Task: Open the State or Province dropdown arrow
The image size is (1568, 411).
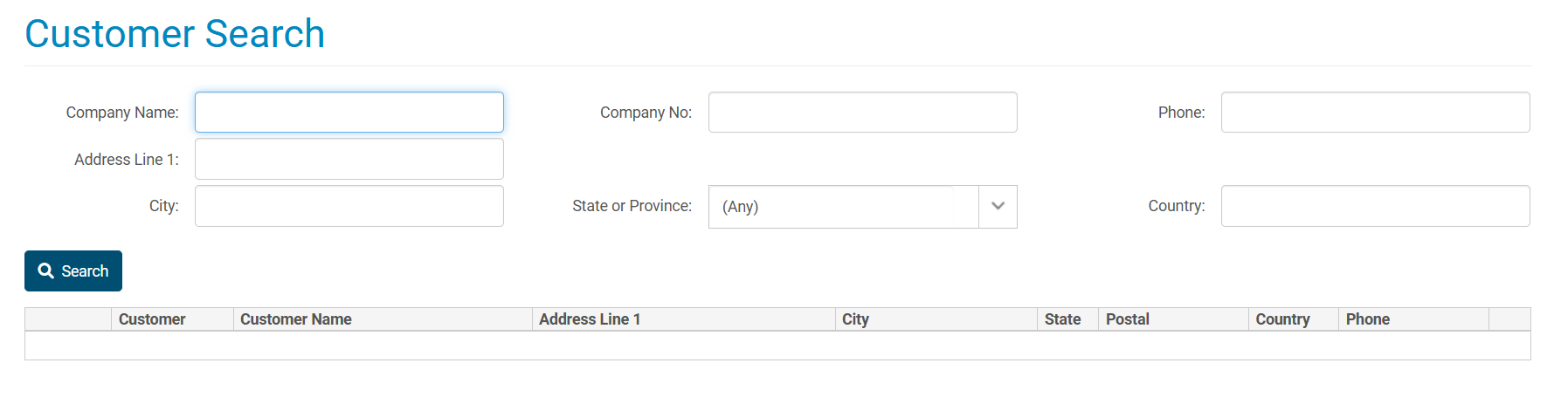Action: tap(998, 207)
